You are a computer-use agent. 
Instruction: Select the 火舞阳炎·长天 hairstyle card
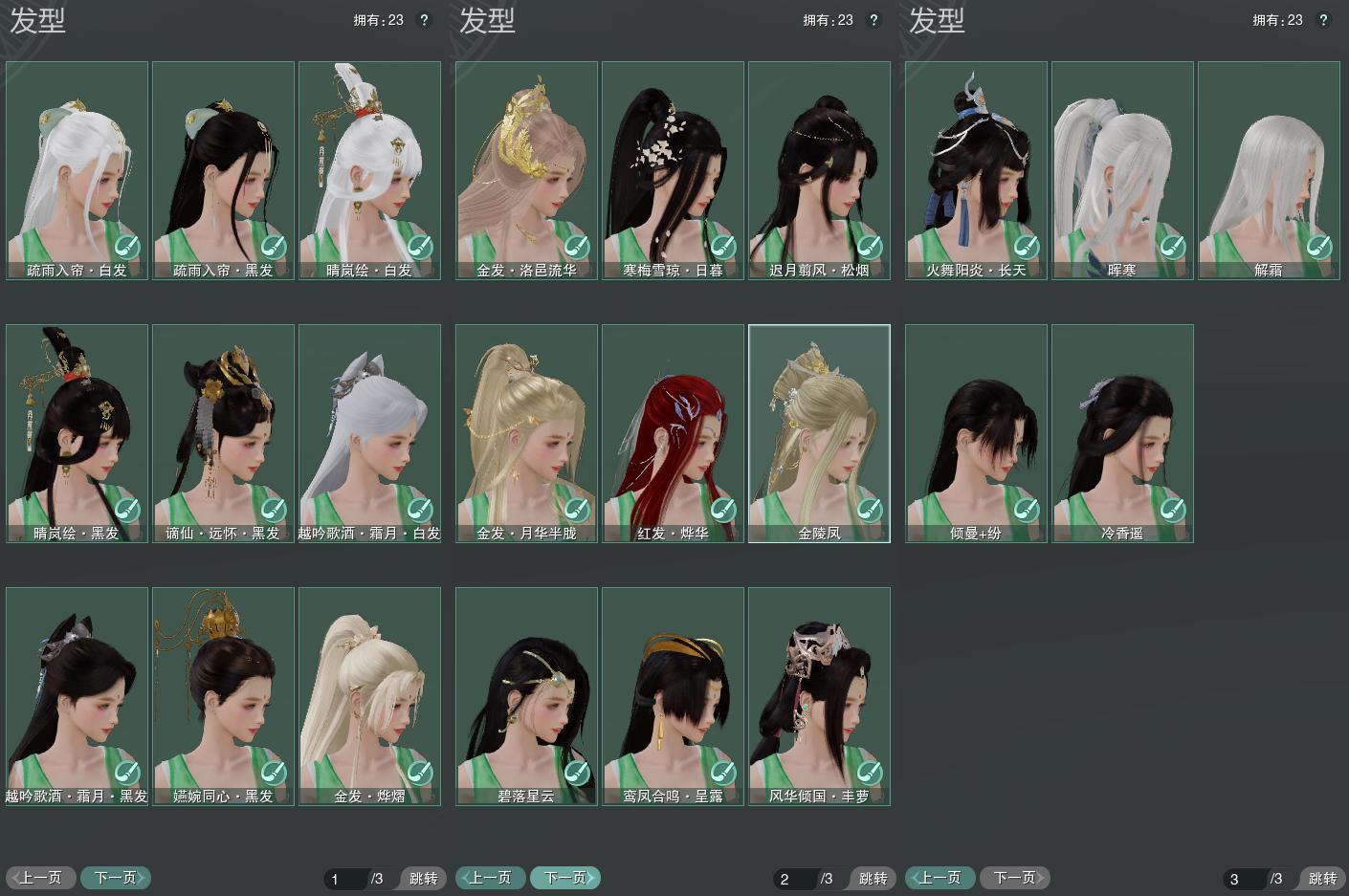point(977,171)
